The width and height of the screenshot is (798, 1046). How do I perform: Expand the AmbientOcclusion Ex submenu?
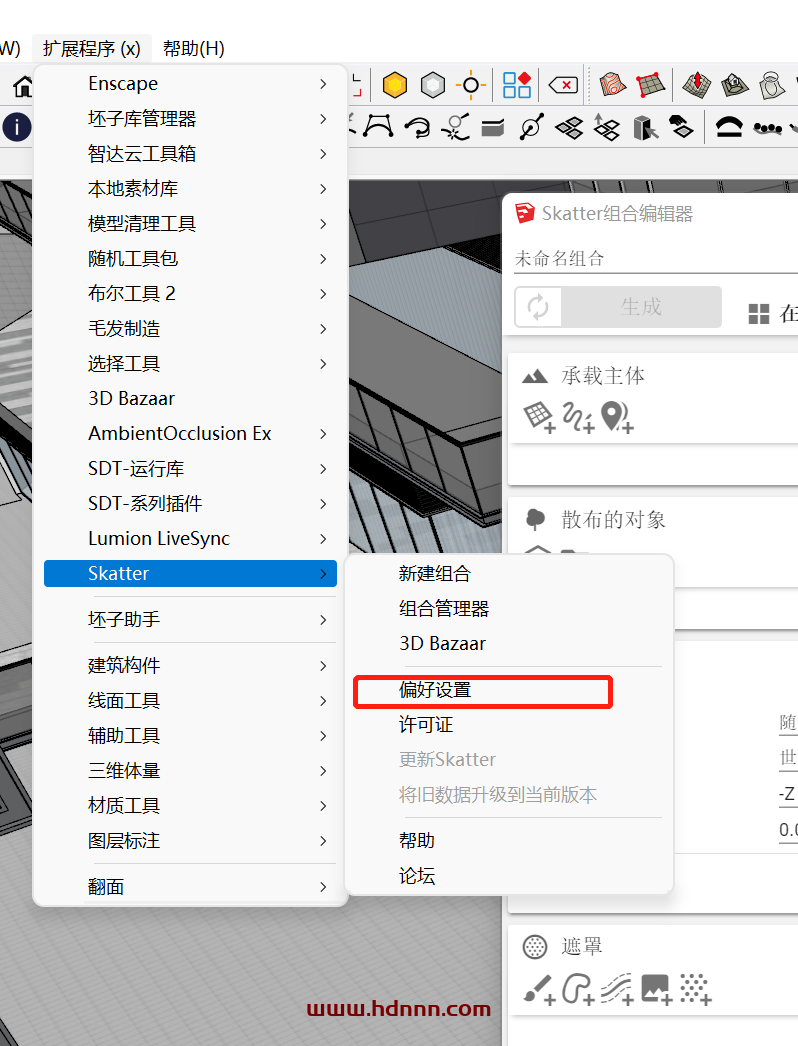tap(190, 434)
